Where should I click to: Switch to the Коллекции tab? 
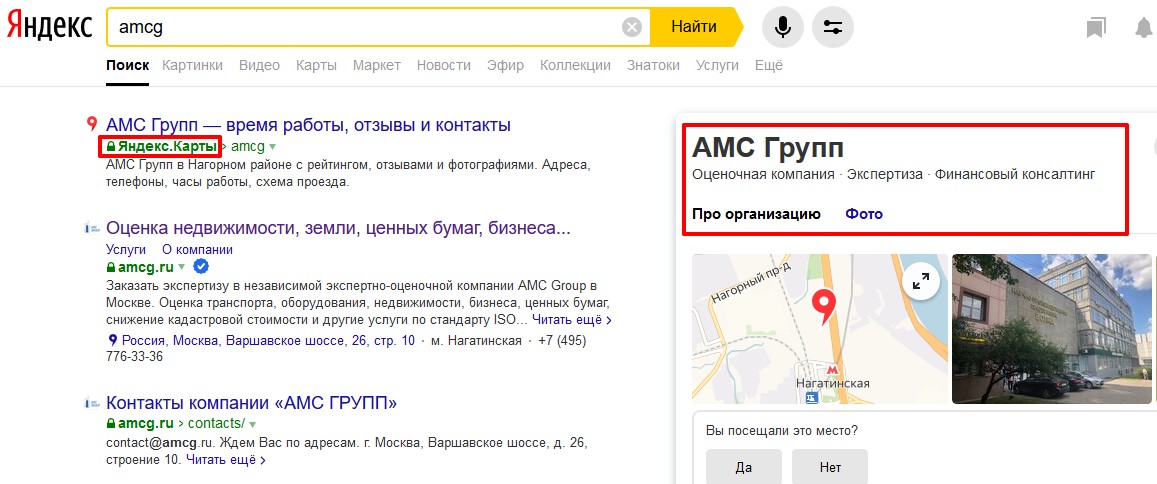pos(576,65)
